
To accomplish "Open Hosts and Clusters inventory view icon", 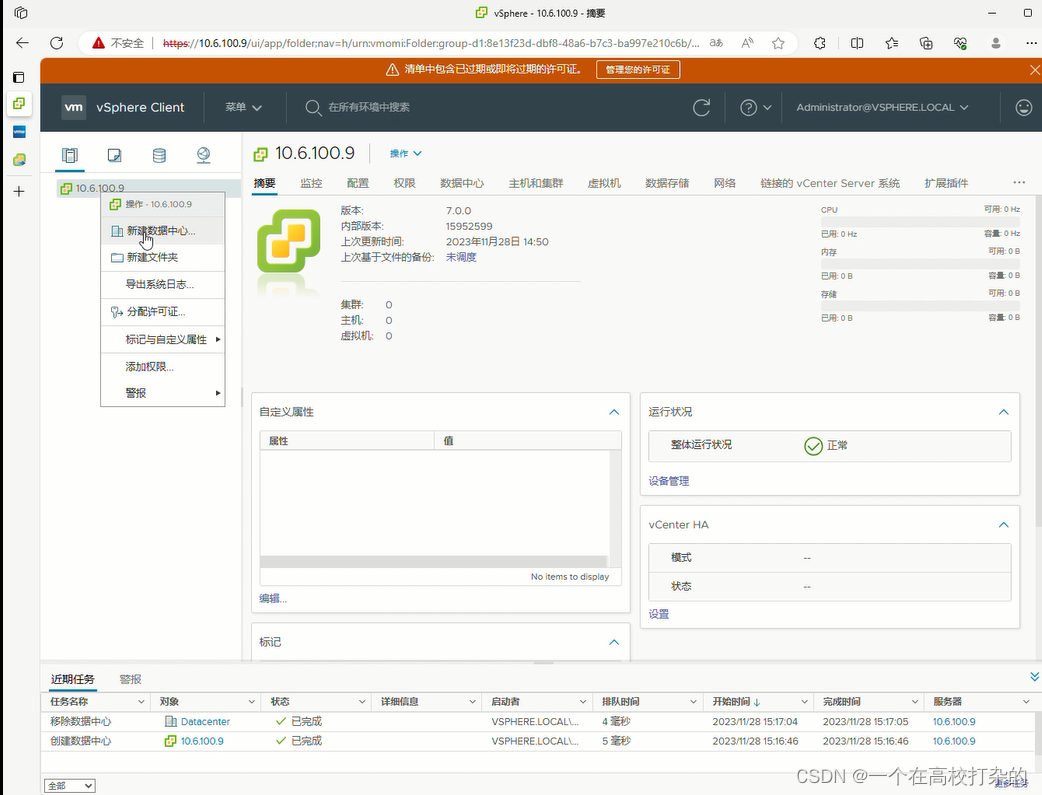I will coord(70,156).
